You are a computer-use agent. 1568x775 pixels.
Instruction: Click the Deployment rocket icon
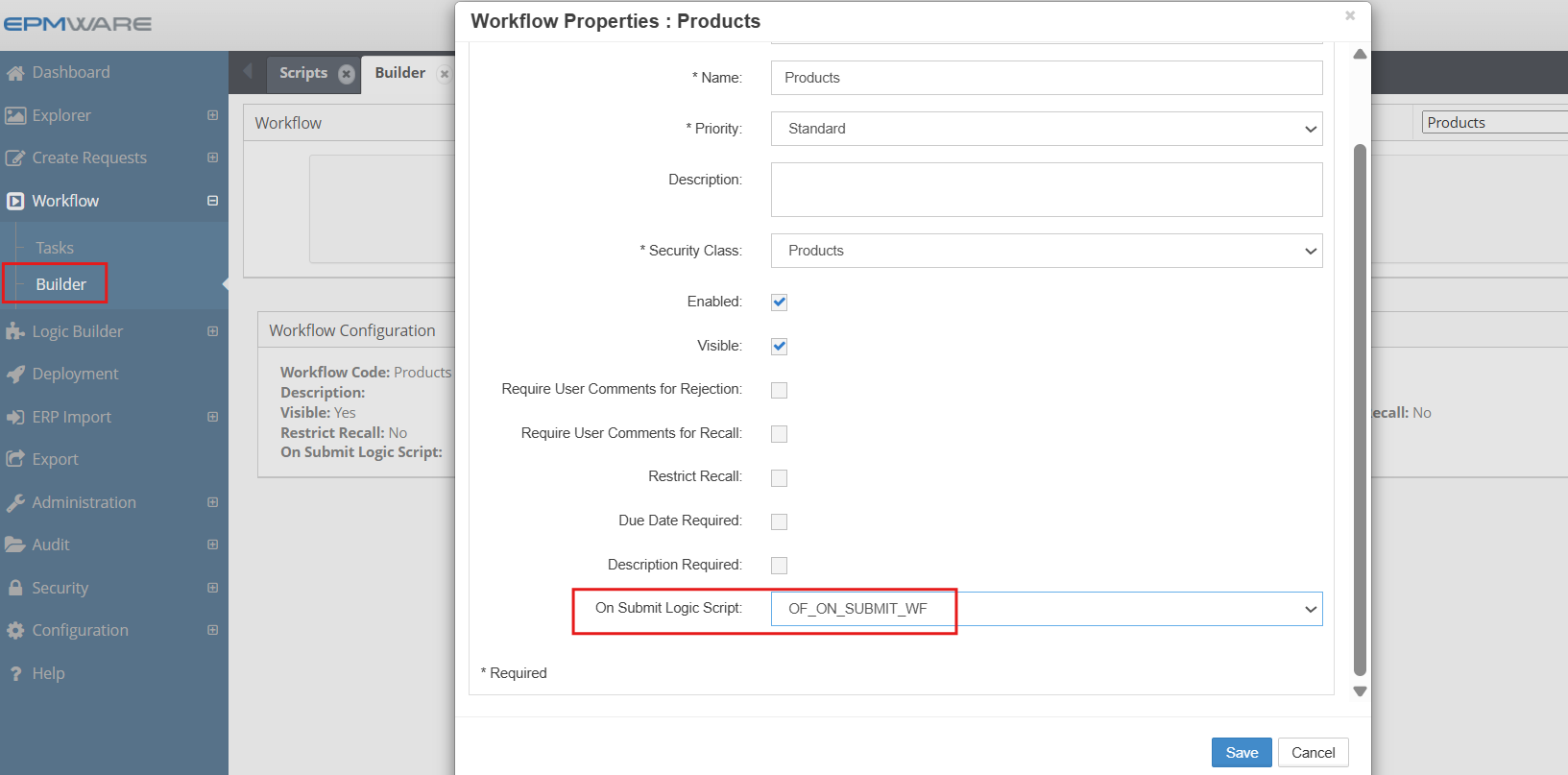coord(15,375)
